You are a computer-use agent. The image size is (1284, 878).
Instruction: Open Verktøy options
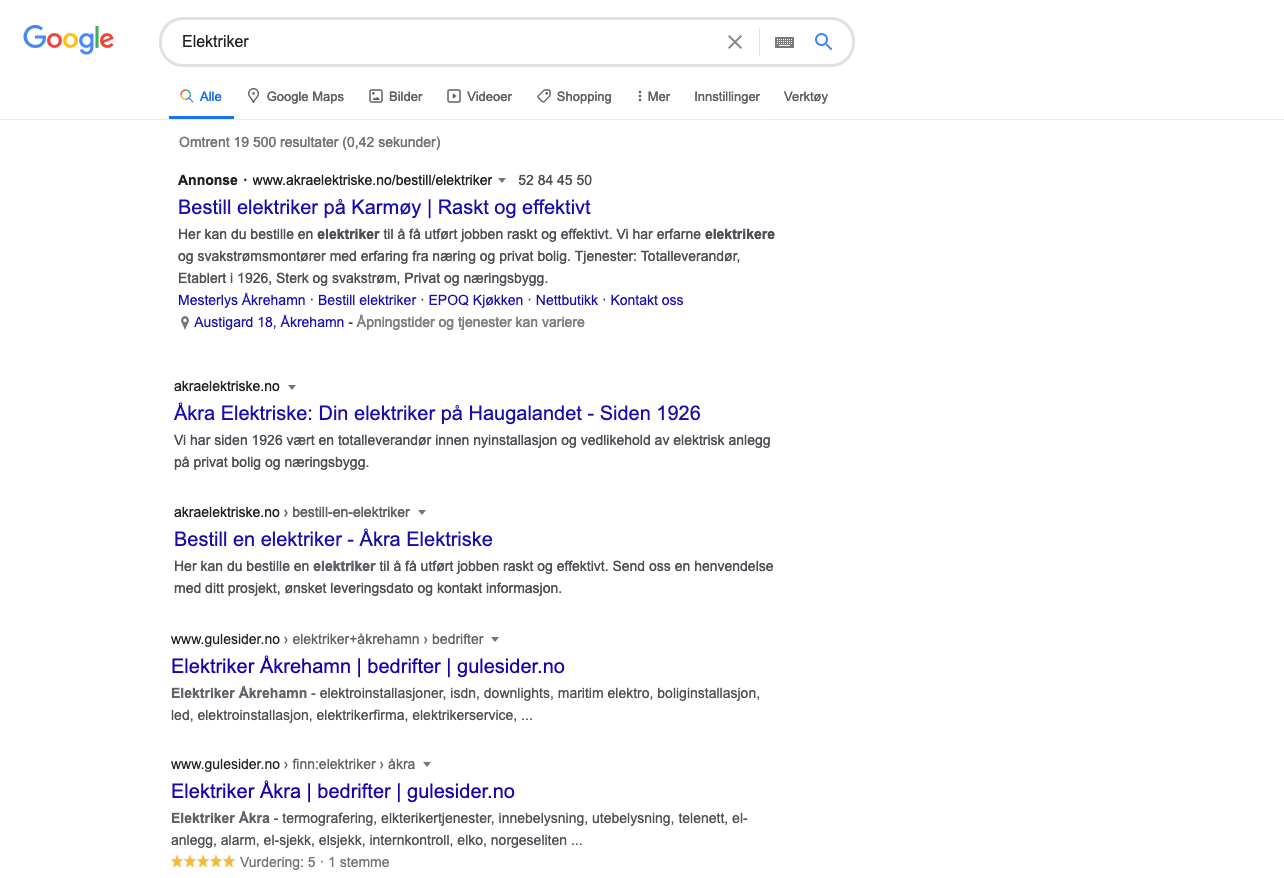click(x=806, y=97)
